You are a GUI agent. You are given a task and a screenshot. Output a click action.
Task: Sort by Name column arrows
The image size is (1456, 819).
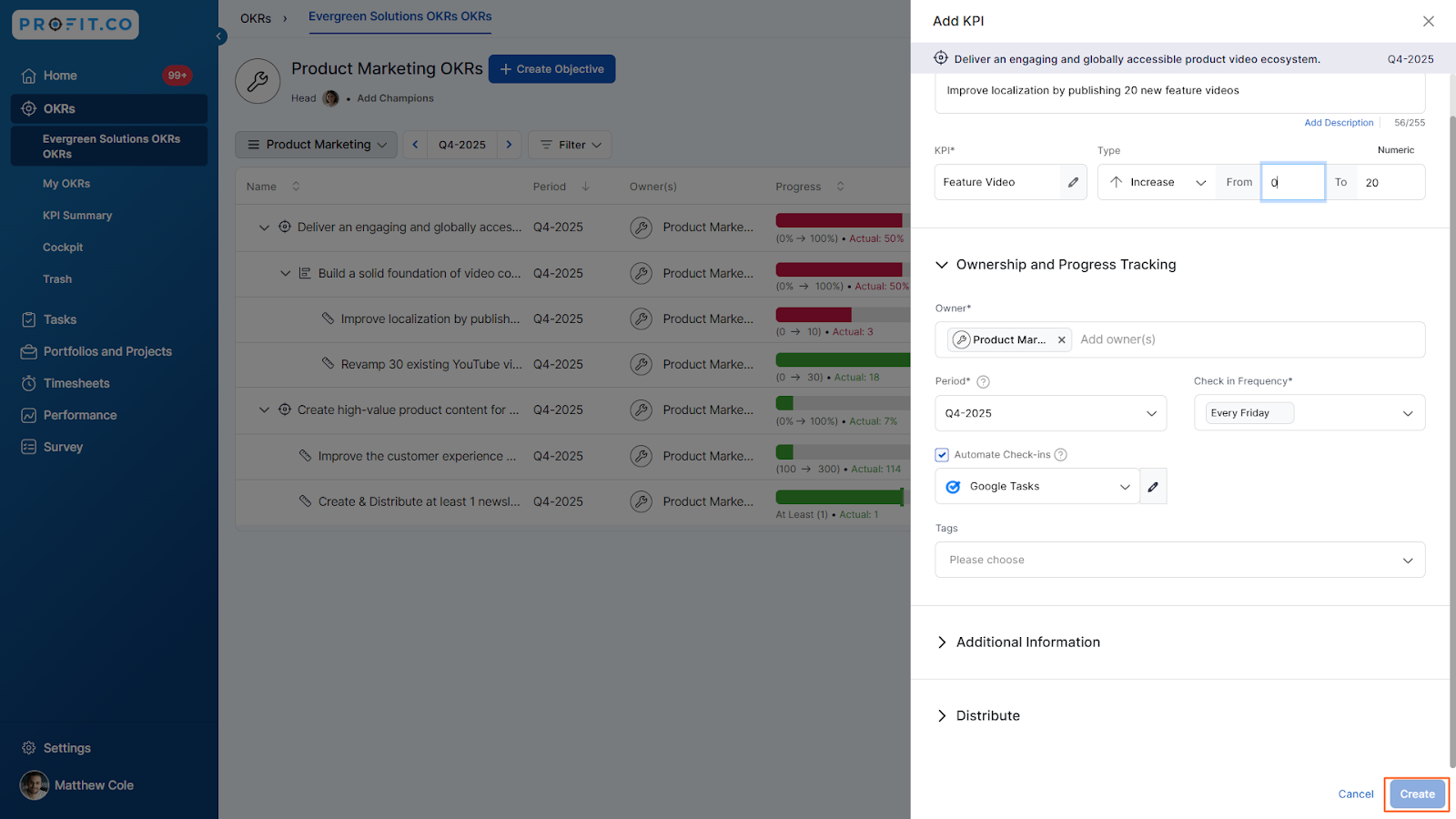296,187
